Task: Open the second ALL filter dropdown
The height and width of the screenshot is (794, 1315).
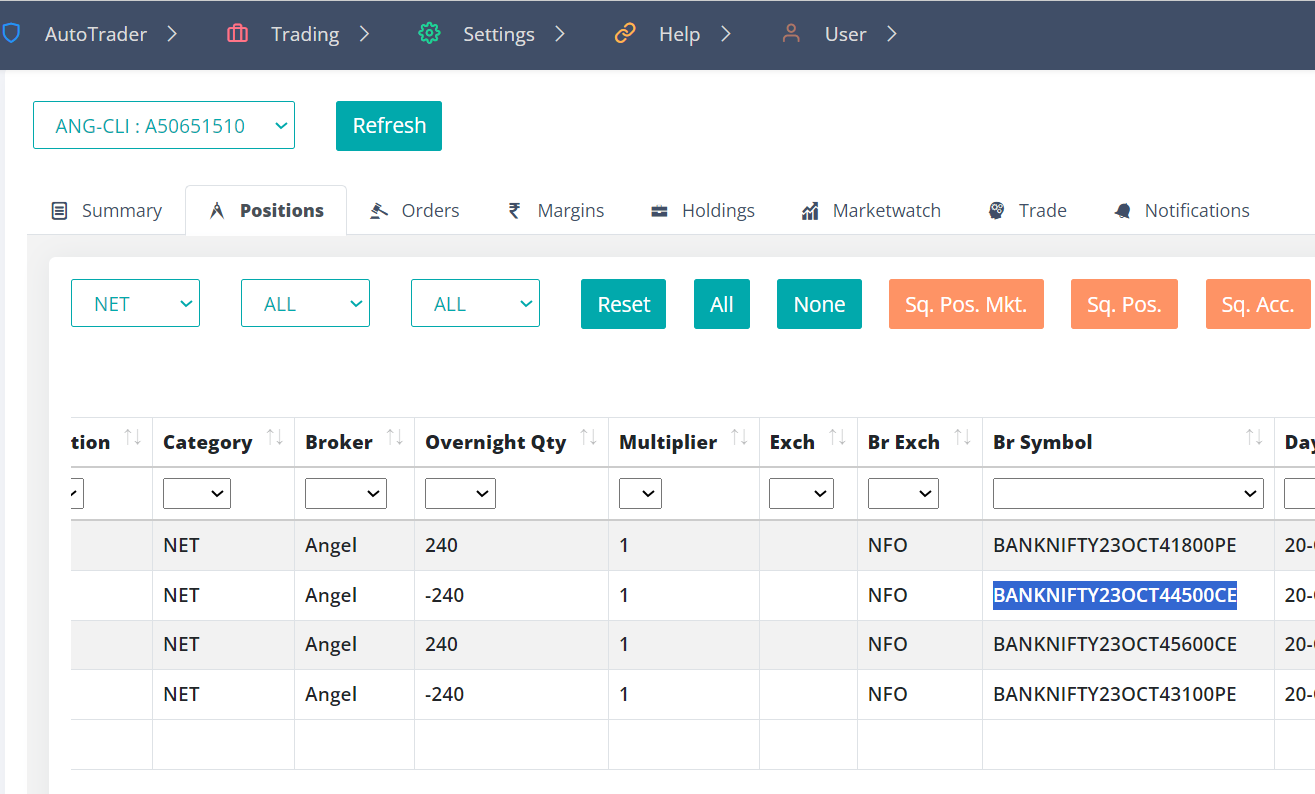Action: tap(475, 303)
